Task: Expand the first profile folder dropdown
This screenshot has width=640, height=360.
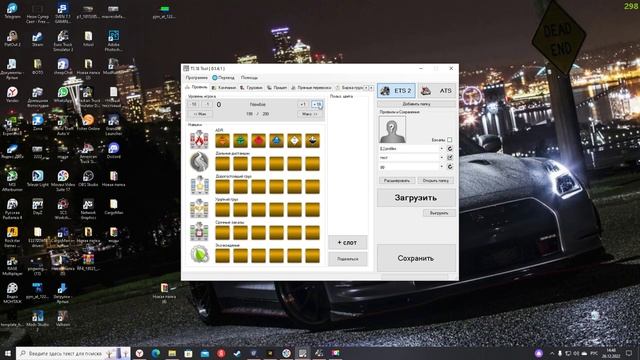Action: (x=441, y=149)
